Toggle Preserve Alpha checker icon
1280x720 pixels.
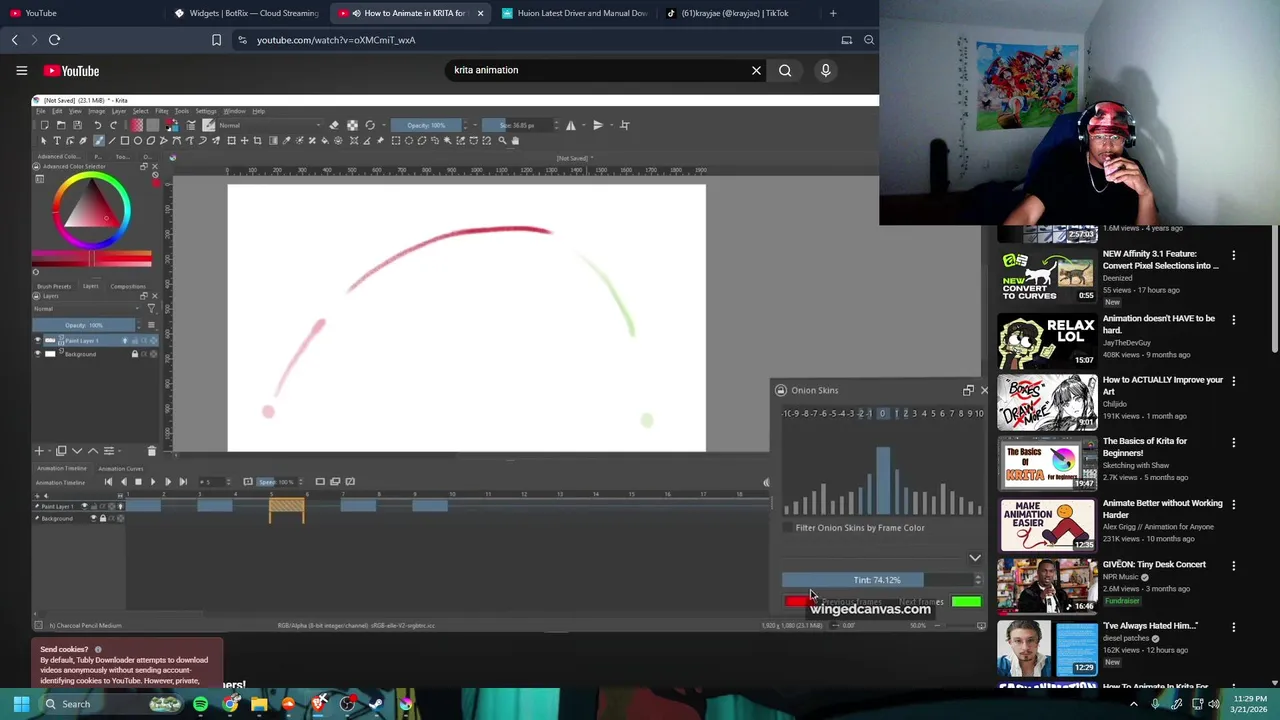click(x=352, y=125)
